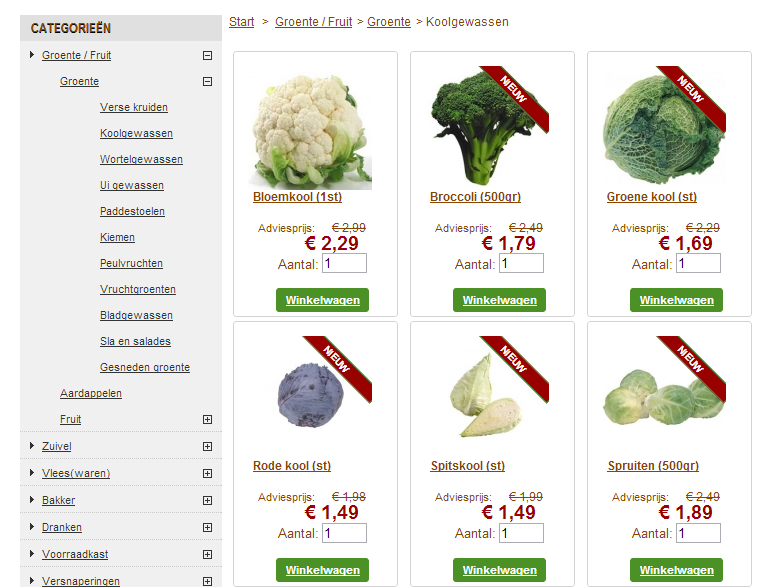Expand the Bakker category plus icon

pyautogui.click(x=207, y=500)
